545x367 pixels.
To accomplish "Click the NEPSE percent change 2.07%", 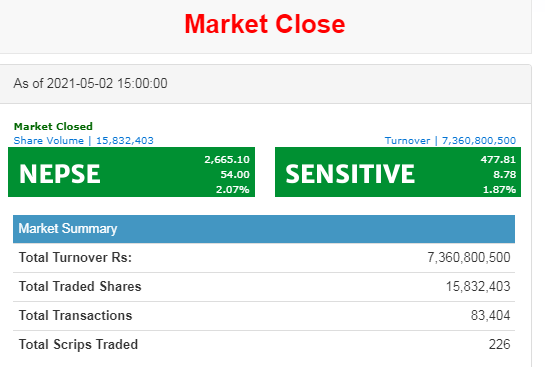I will tap(233, 189).
